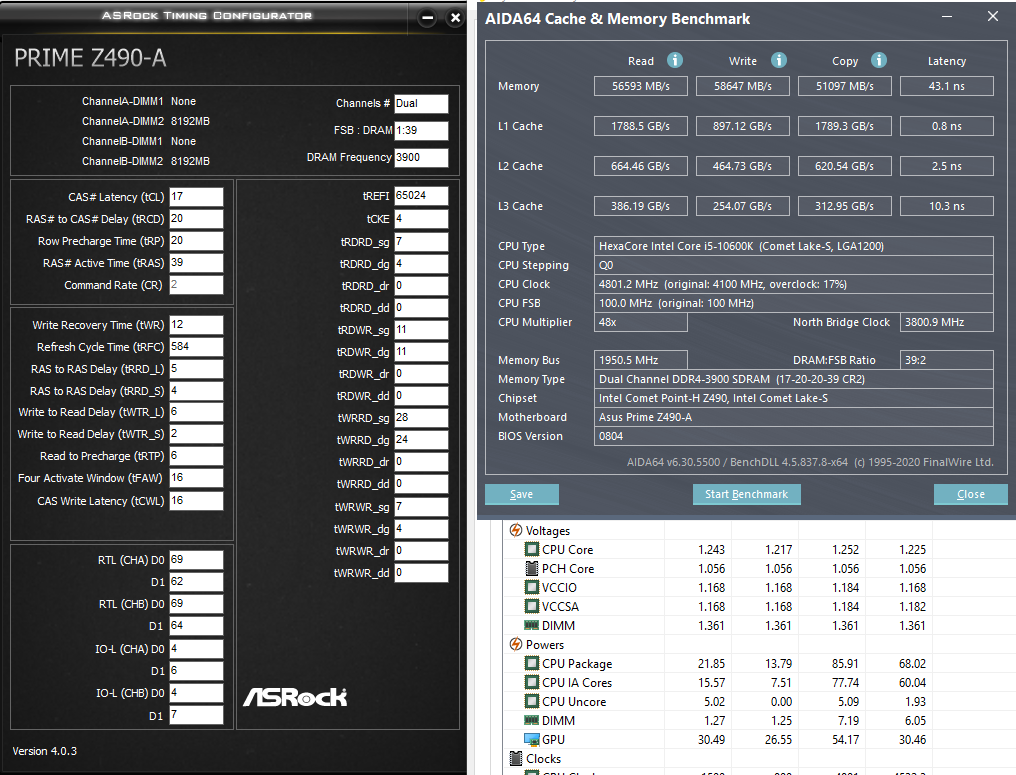Save the benchmark results
Screen dimensions: 1016x775
[x=522, y=494]
